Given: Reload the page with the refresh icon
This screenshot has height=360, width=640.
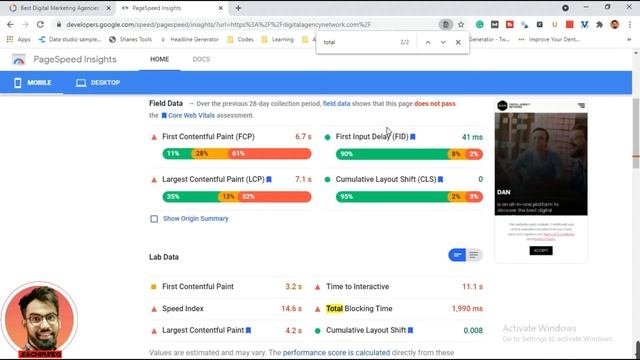Looking at the screenshot, I should (x=40, y=24).
